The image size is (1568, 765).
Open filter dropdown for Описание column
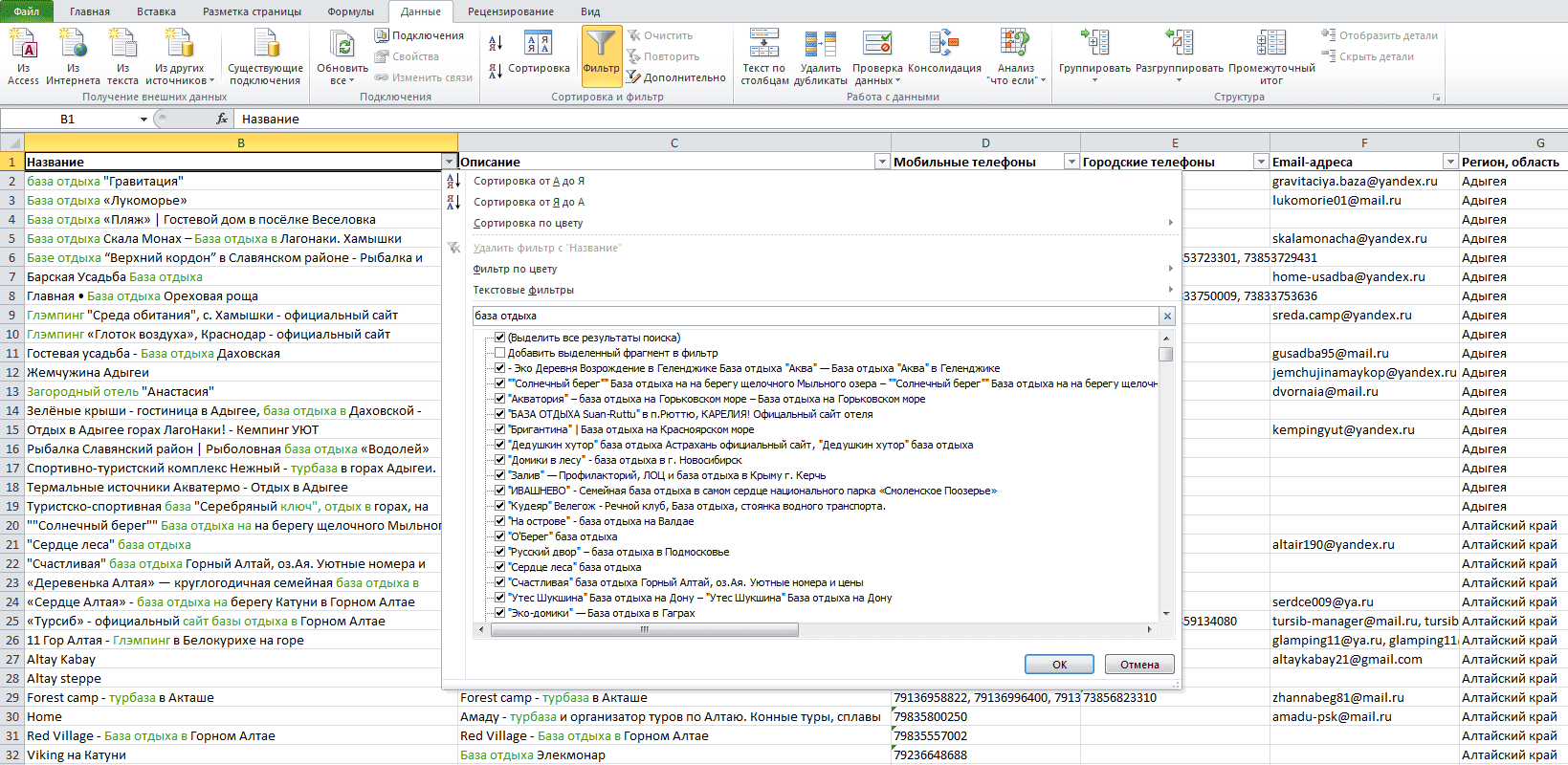[882, 162]
